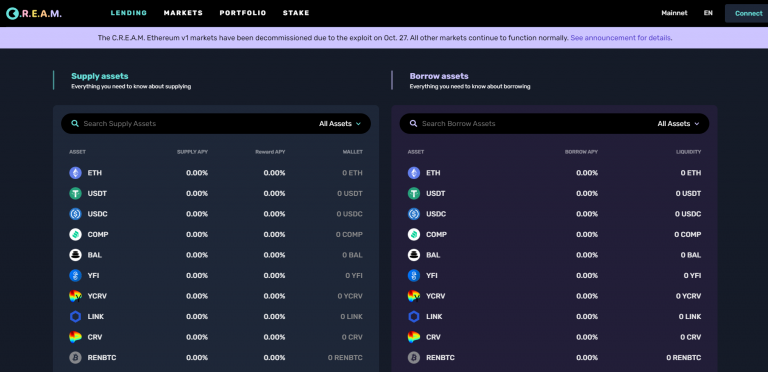Image resolution: width=768 pixels, height=372 pixels.
Task: Click ETH coin icon in Supply assets
Action: click(75, 173)
